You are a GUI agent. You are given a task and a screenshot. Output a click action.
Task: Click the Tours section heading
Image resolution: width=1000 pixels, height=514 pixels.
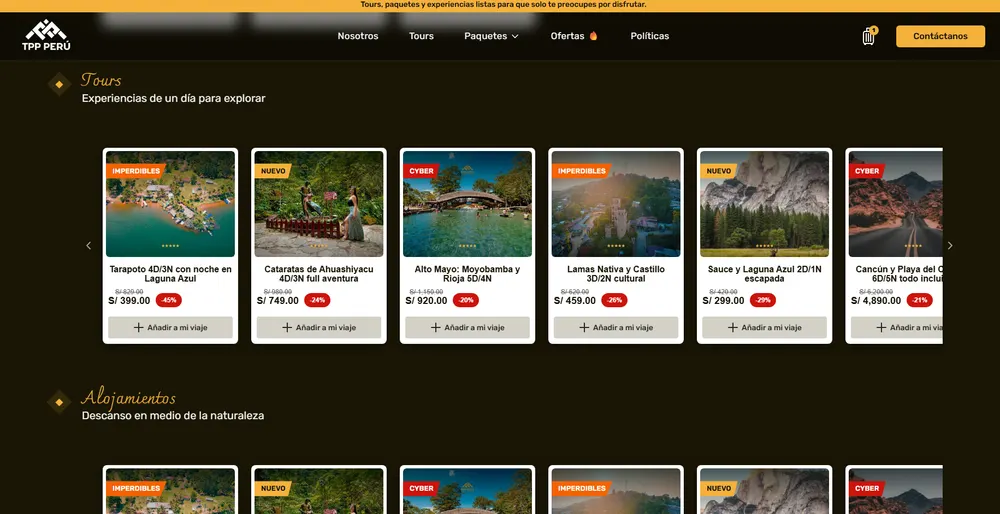[101, 80]
